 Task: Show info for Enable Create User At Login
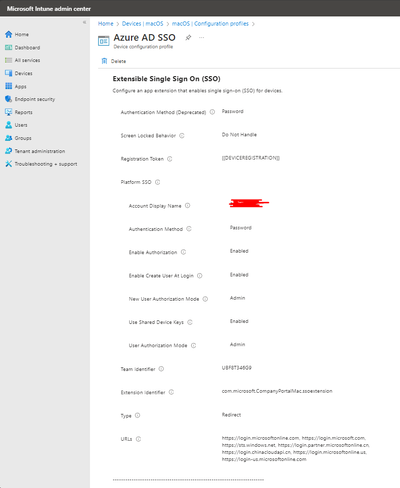coord(200,276)
